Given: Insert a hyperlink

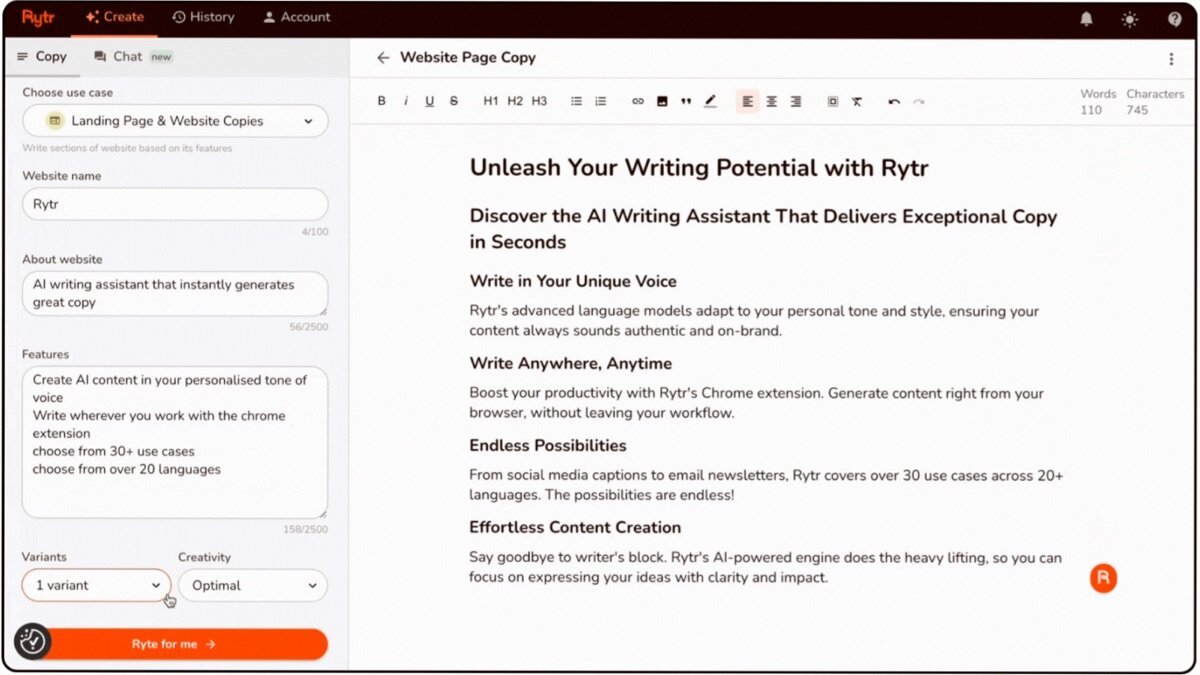Looking at the screenshot, I should [638, 101].
